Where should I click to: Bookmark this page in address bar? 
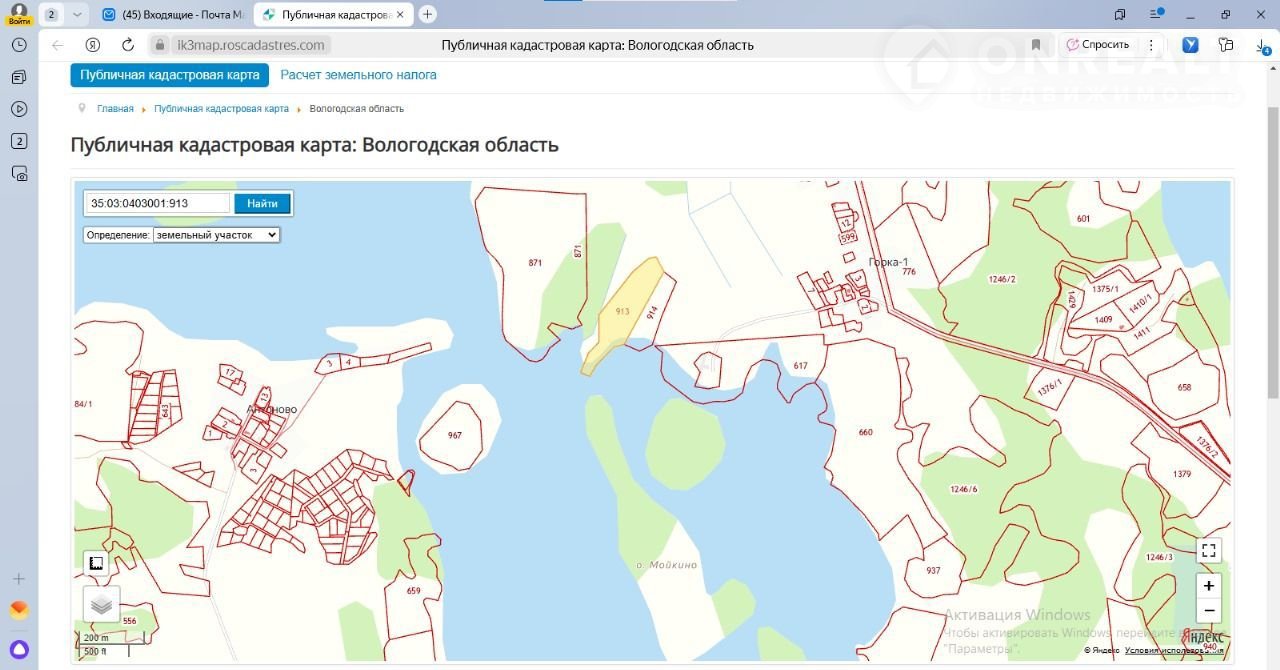[x=1036, y=45]
